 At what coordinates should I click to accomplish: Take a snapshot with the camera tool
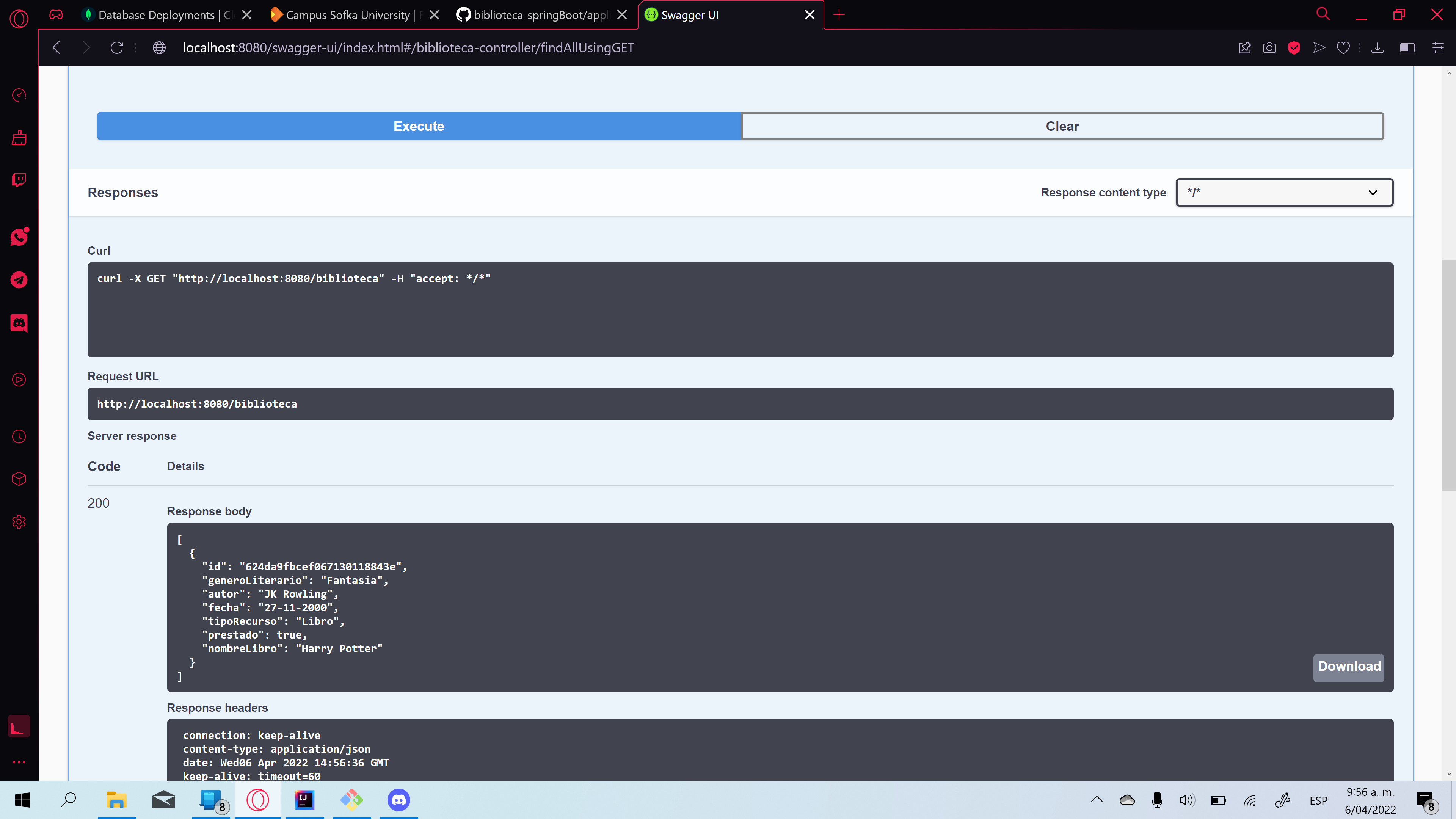coord(1269,47)
